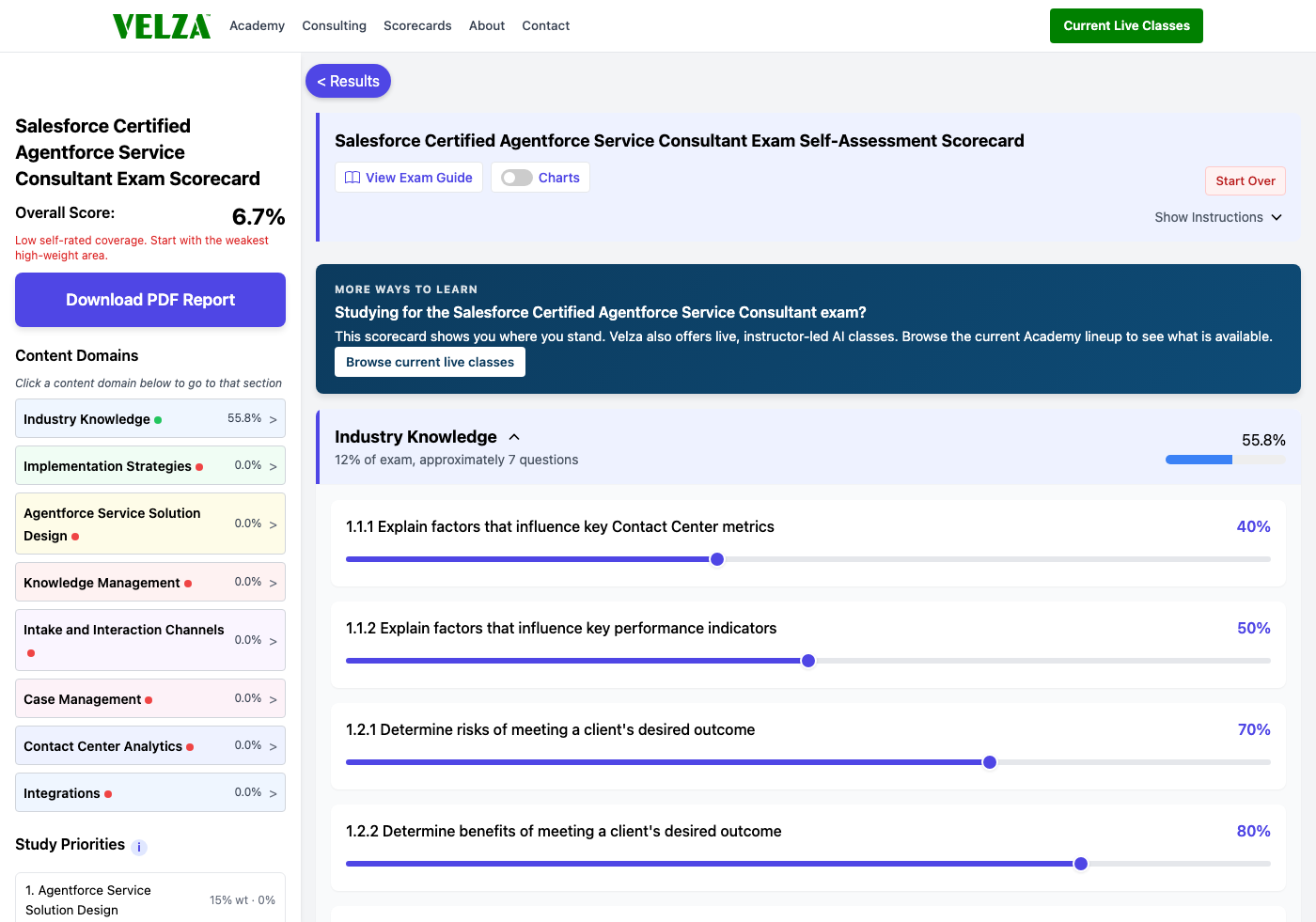The width and height of the screenshot is (1316, 922).
Task: Click Industry Knowledge 55.8% progress bar
Action: tap(1226, 460)
